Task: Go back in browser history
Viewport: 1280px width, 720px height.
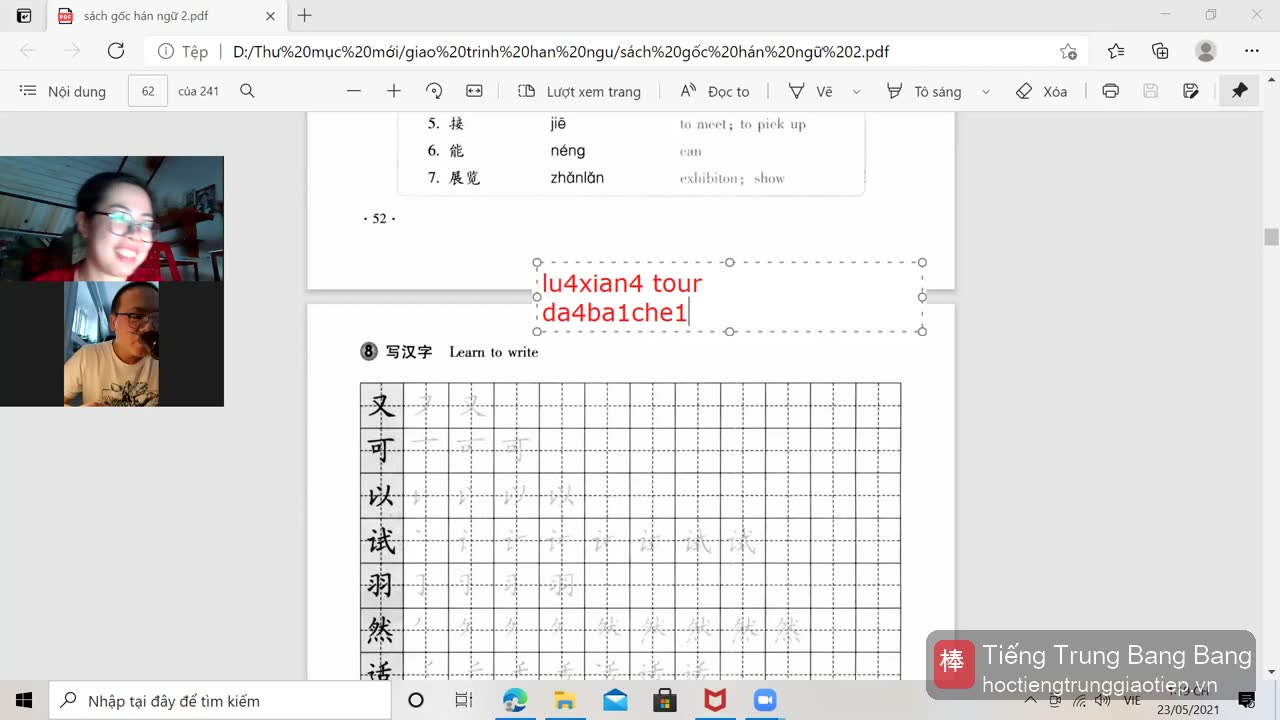Action: (28, 51)
